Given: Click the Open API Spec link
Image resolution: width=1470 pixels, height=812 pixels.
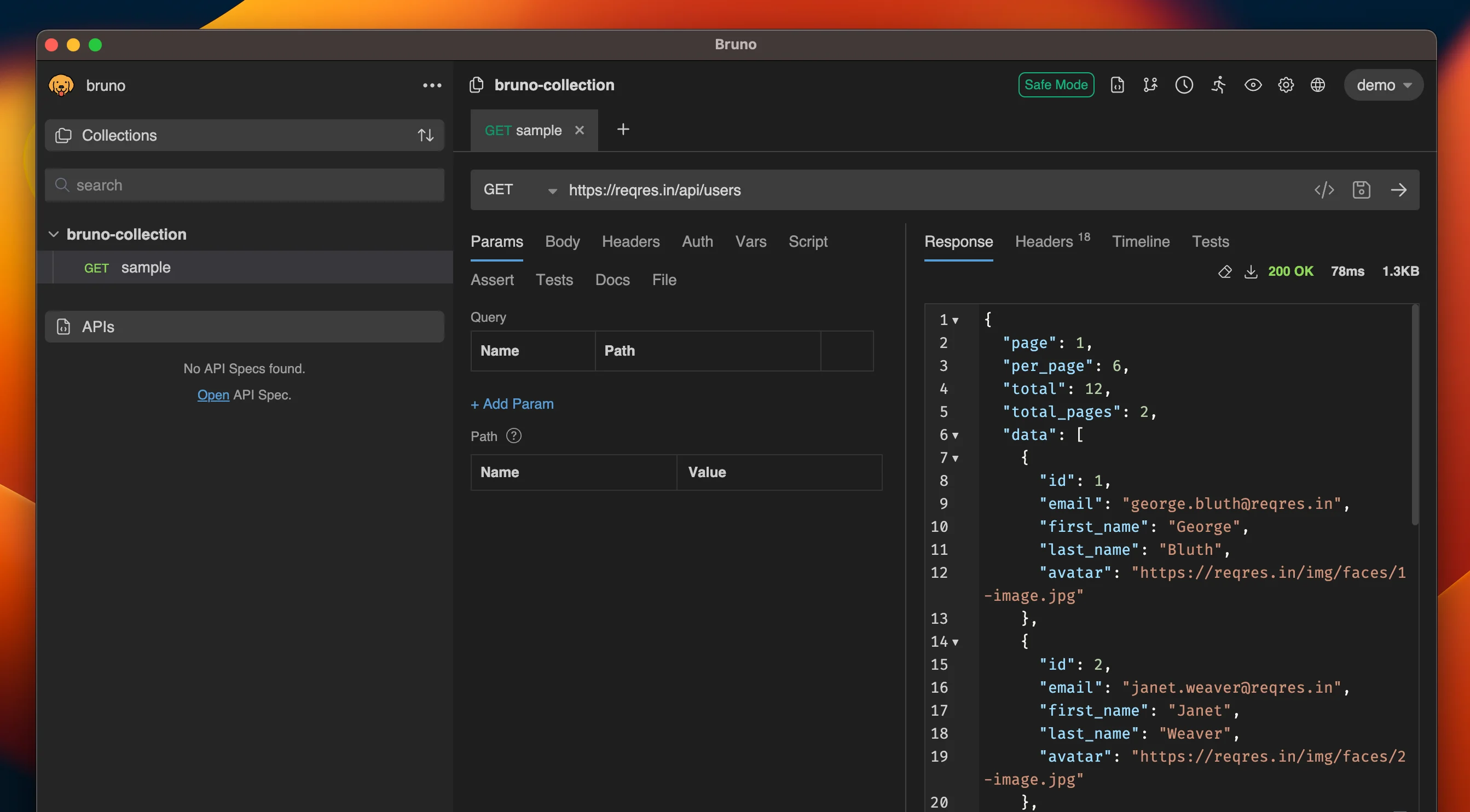Looking at the screenshot, I should point(213,395).
